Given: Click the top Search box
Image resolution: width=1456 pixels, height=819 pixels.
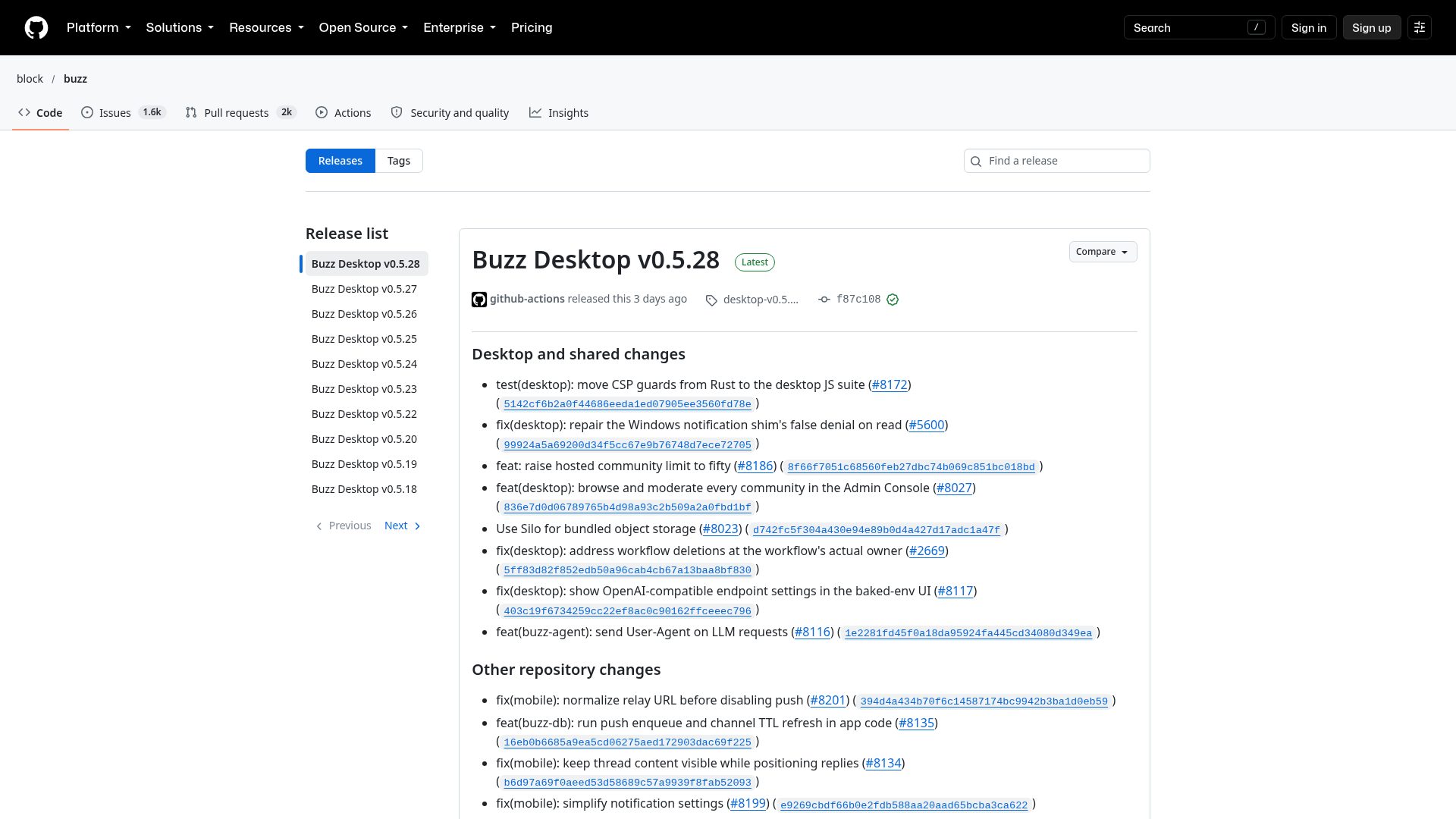Looking at the screenshot, I should tap(1199, 28).
